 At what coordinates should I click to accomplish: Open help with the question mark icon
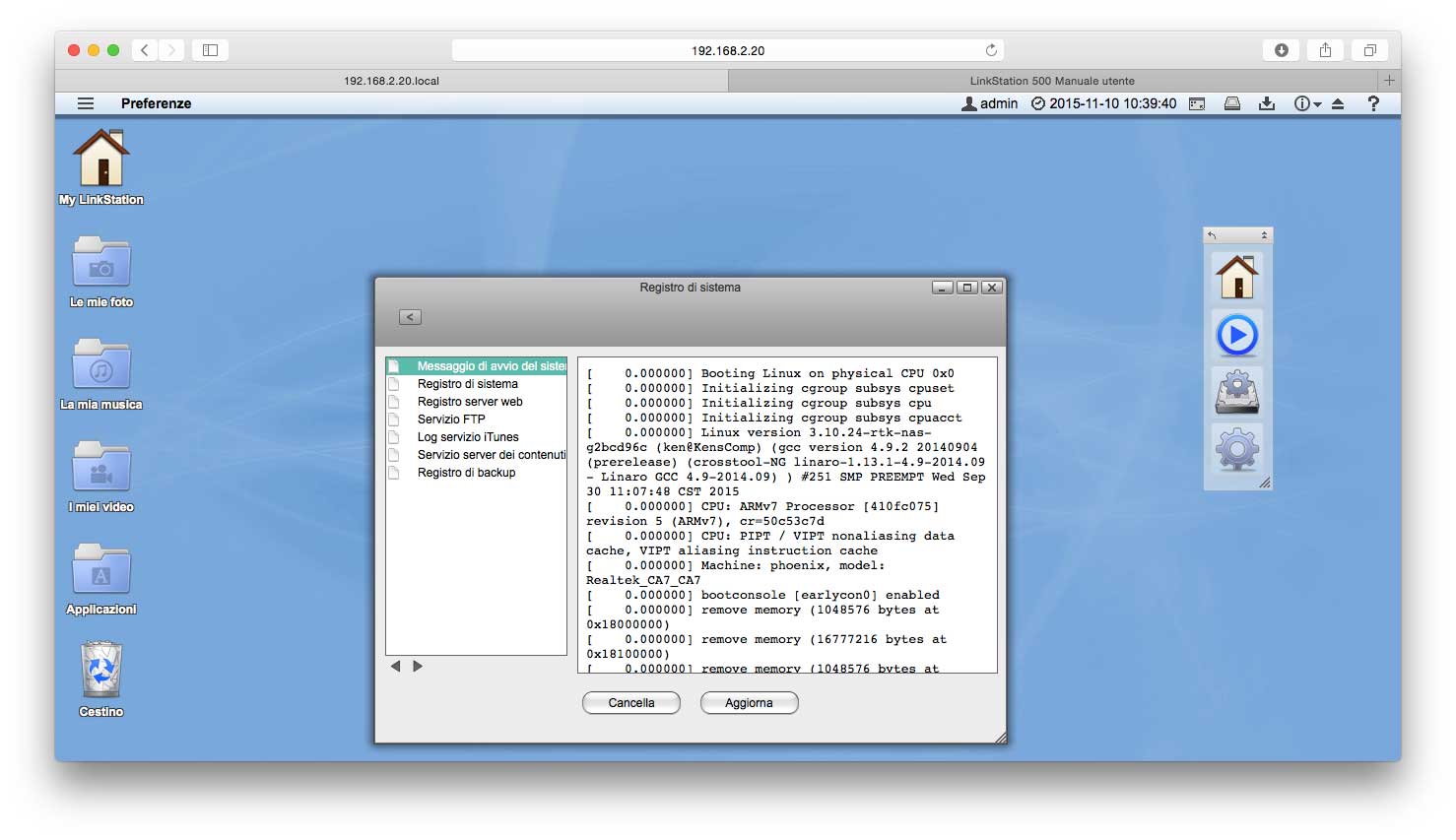click(1373, 103)
